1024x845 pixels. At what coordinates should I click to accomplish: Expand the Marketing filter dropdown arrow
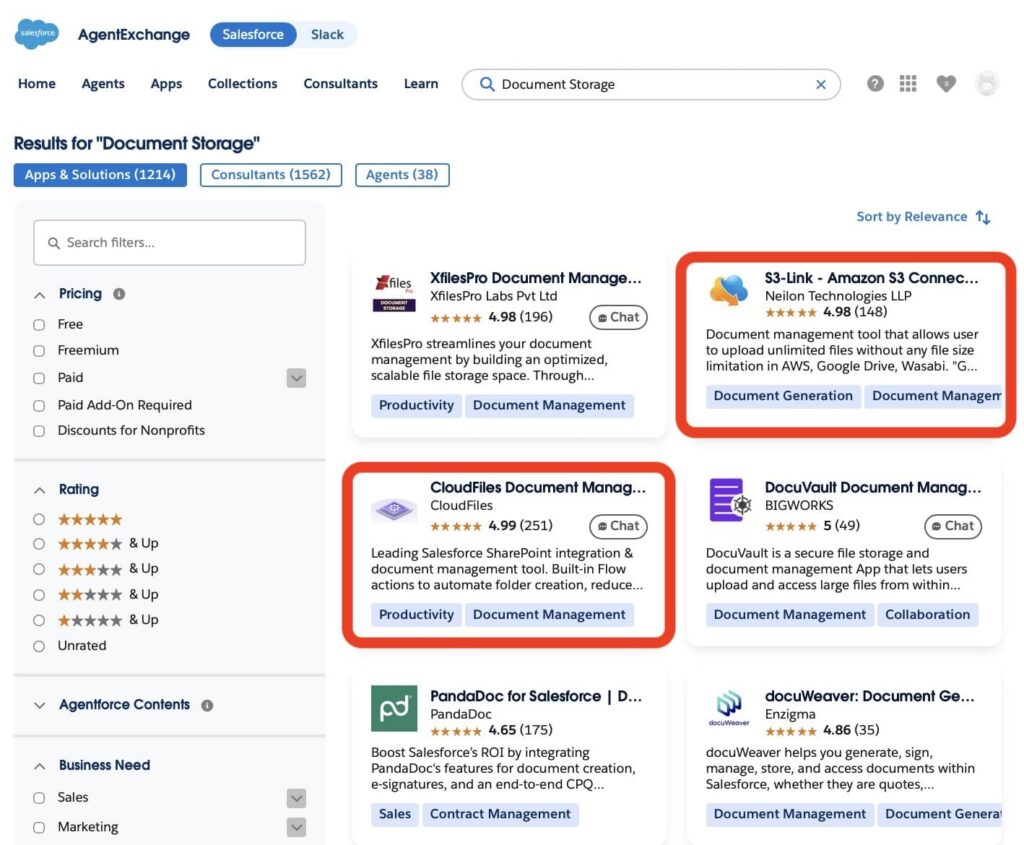click(296, 827)
